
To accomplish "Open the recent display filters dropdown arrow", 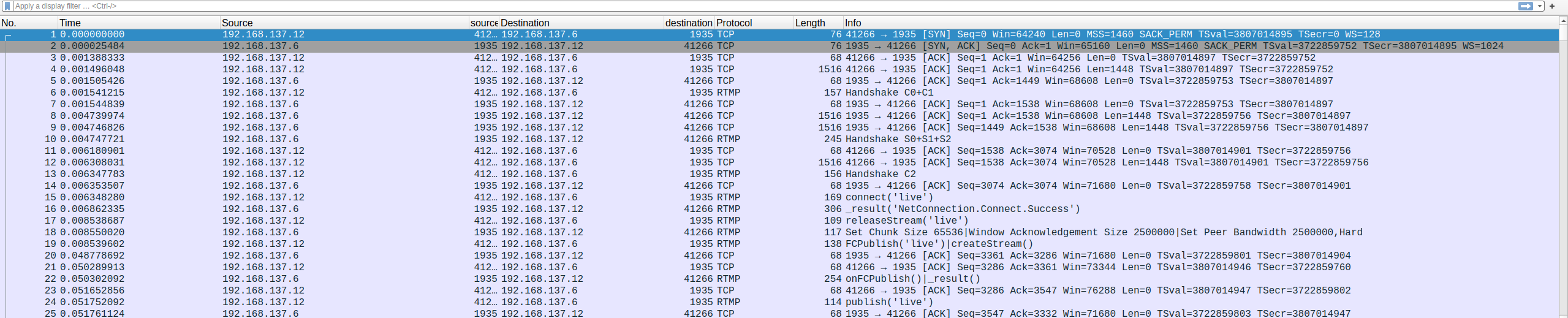I will pyautogui.click(x=1540, y=6).
